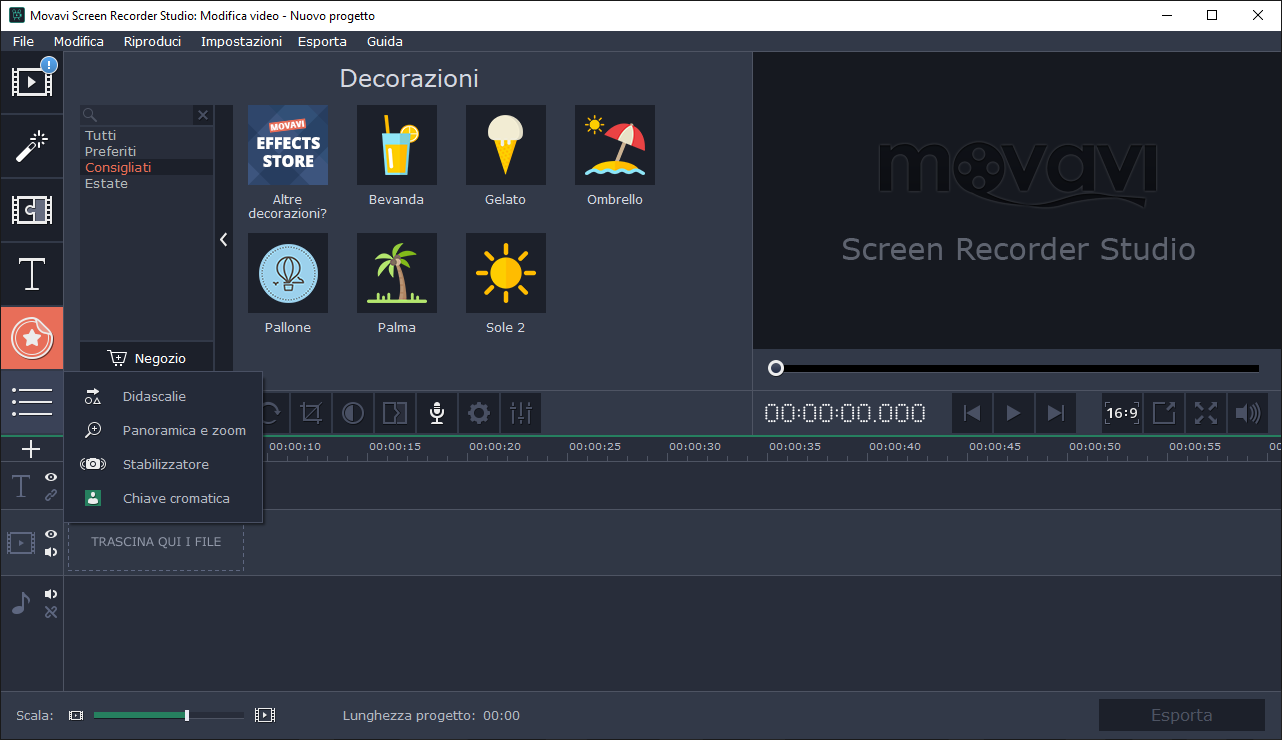This screenshot has height=740, width=1282.
Task: Open the Modifica menu
Action: [x=79, y=41]
